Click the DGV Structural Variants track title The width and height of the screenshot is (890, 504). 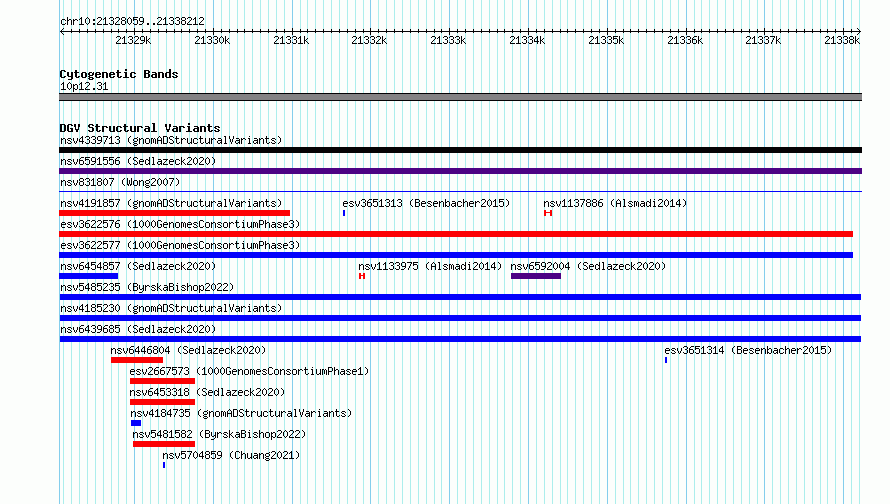(x=140, y=128)
